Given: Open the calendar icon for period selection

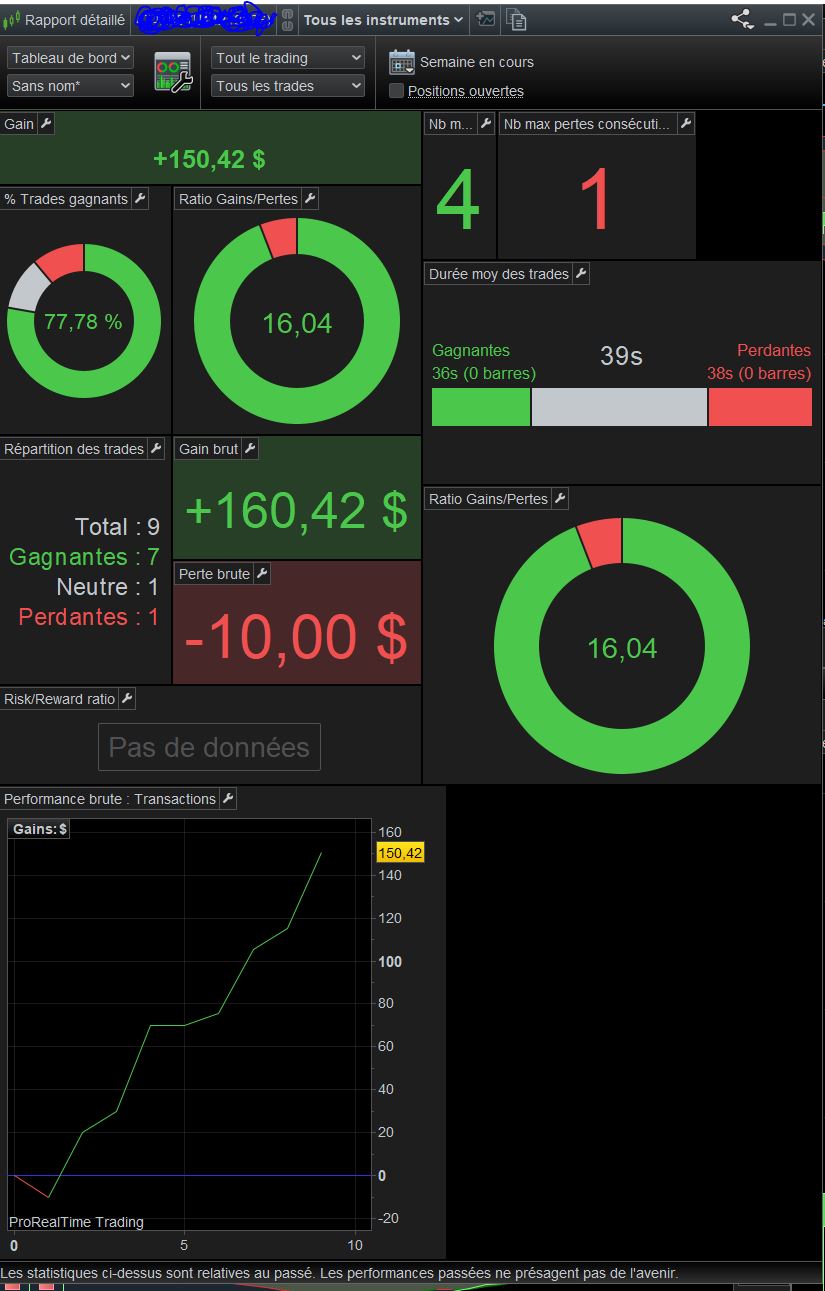Looking at the screenshot, I should [402, 62].
